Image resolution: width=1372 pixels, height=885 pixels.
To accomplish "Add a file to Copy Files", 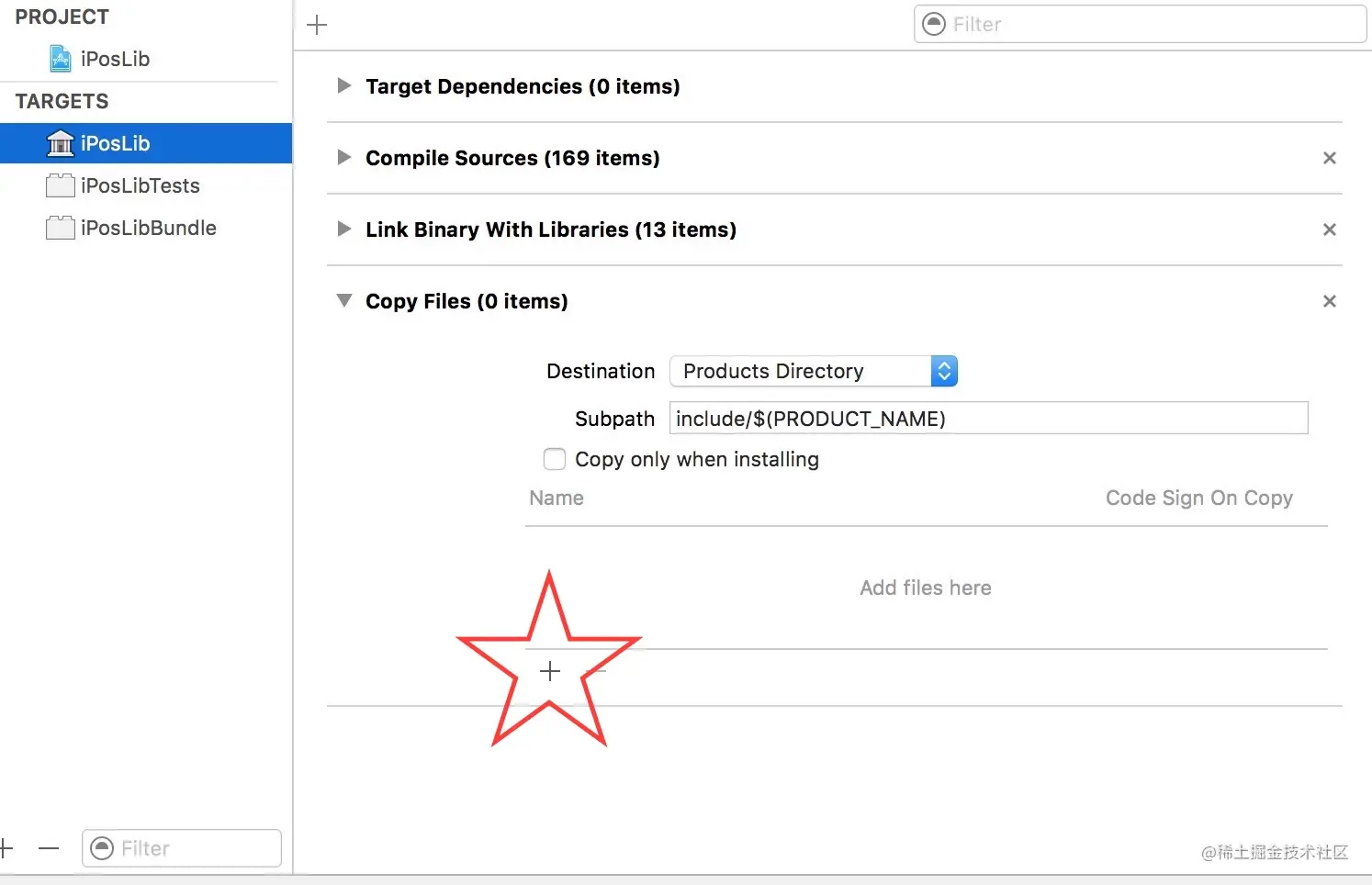I will (550, 671).
